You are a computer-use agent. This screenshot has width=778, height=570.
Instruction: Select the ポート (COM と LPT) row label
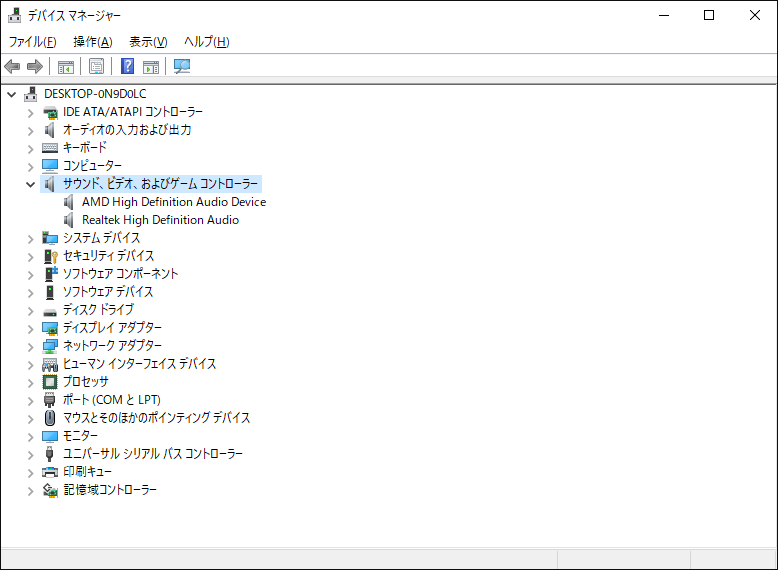112,400
